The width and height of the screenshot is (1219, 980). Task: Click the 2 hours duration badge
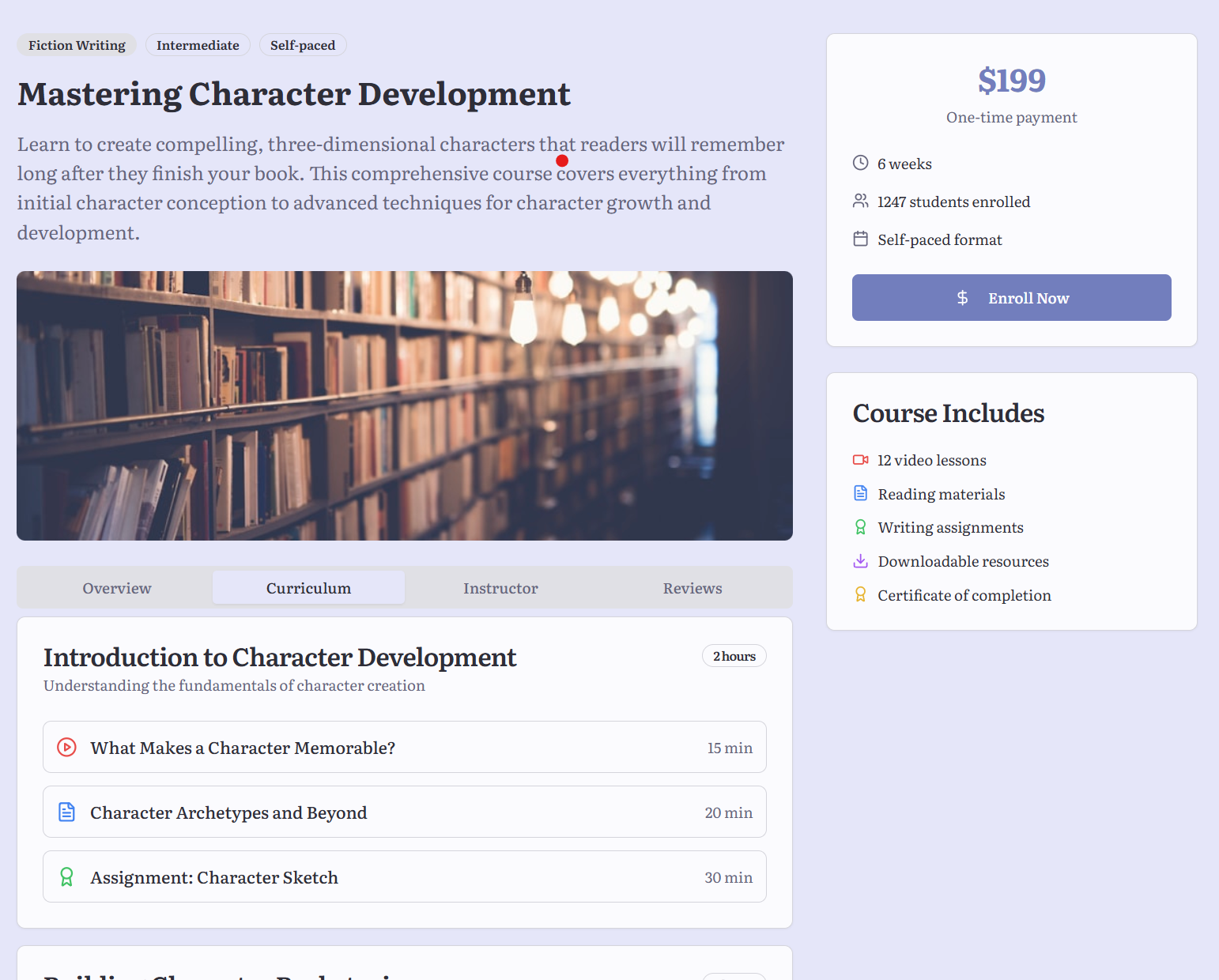coord(734,656)
